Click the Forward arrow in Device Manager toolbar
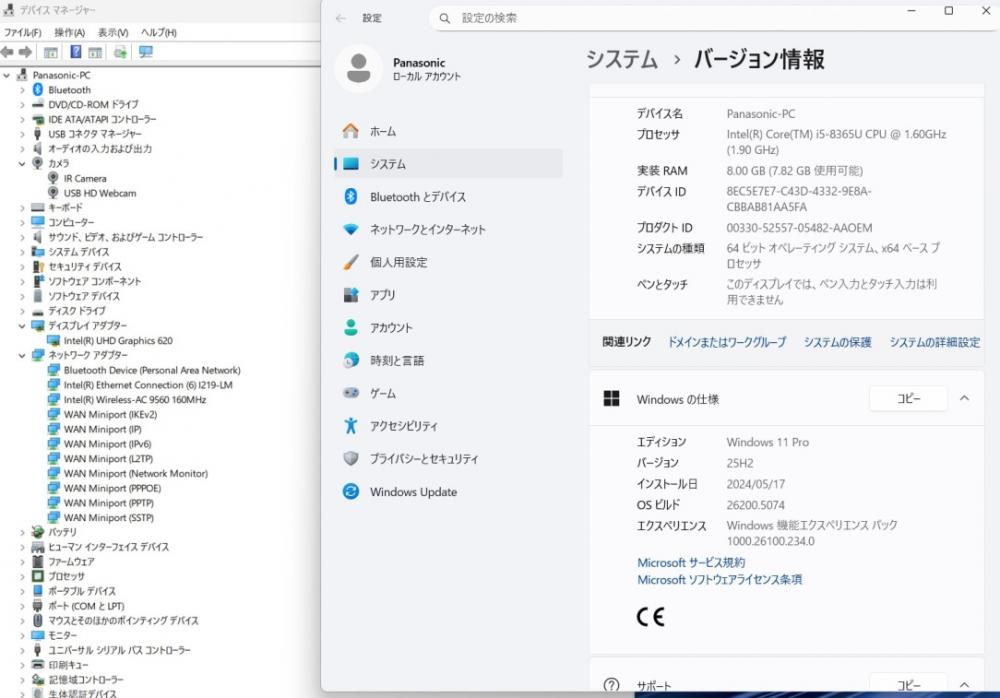1000x698 pixels. tap(26, 52)
